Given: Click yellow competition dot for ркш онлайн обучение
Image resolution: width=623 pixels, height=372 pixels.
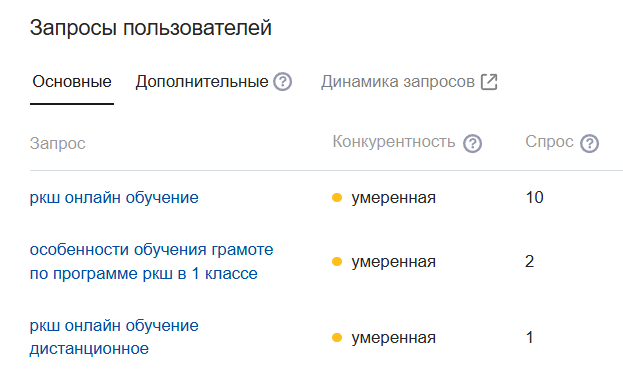Looking at the screenshot, I should (x=337, y=198).
